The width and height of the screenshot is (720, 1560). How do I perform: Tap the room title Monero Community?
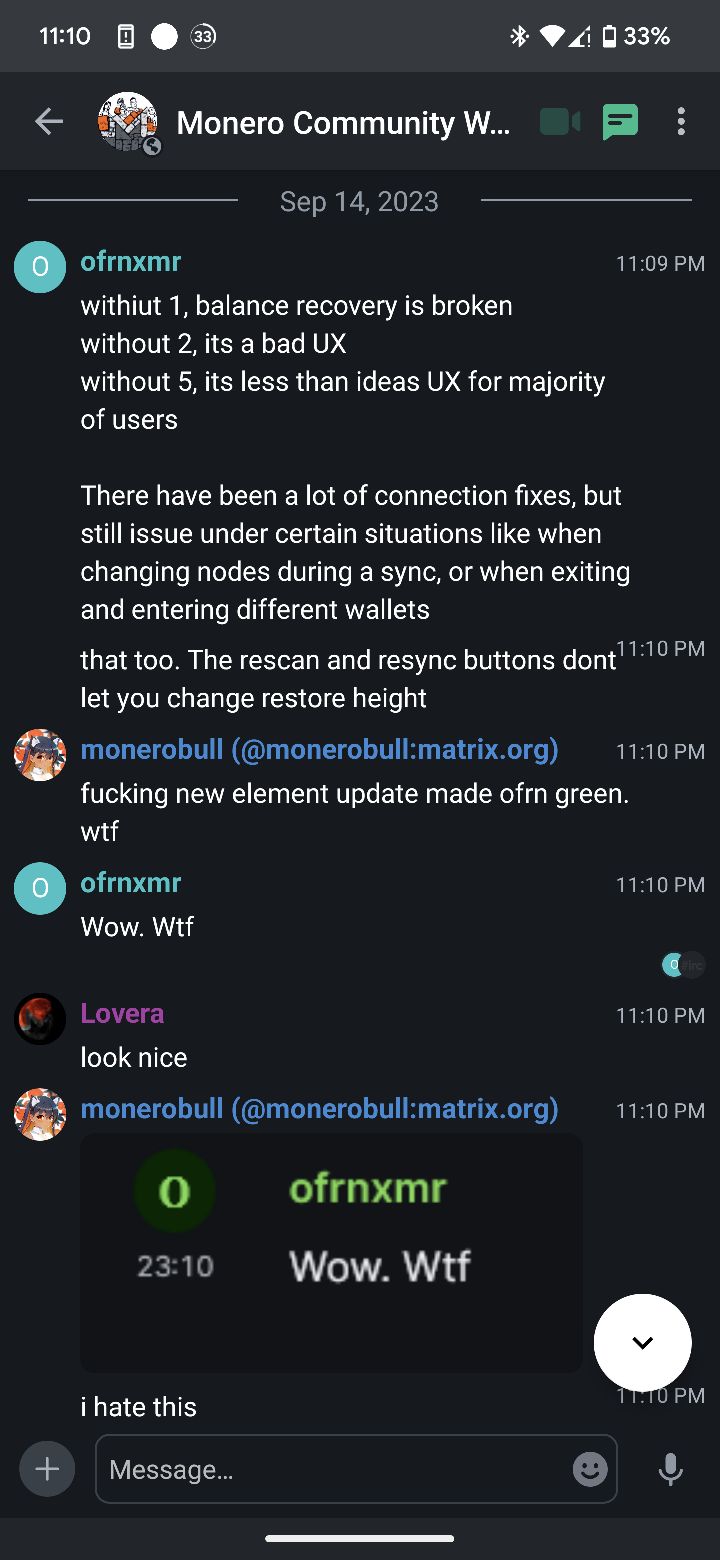(343, 123)
